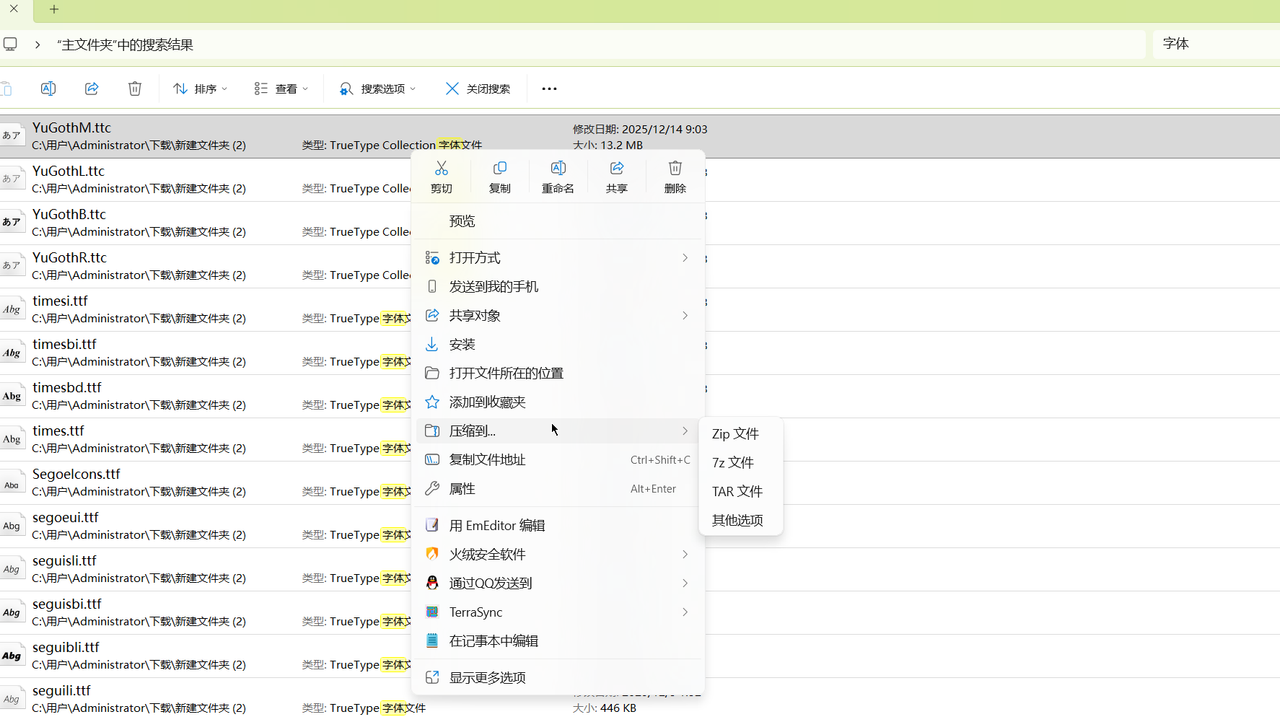Click timesbd.ttf font file icon

point(12,396)
